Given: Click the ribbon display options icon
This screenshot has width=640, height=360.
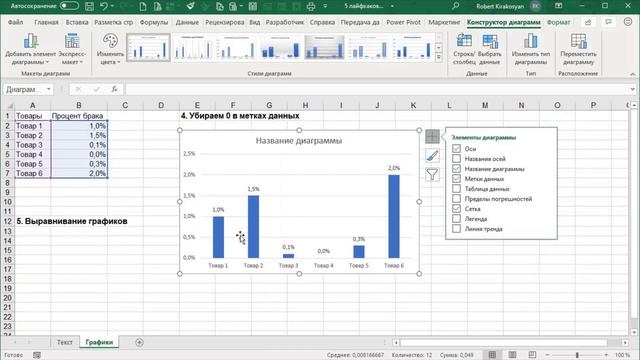Looking at the screenshot, I should click(x=558, y=6).
